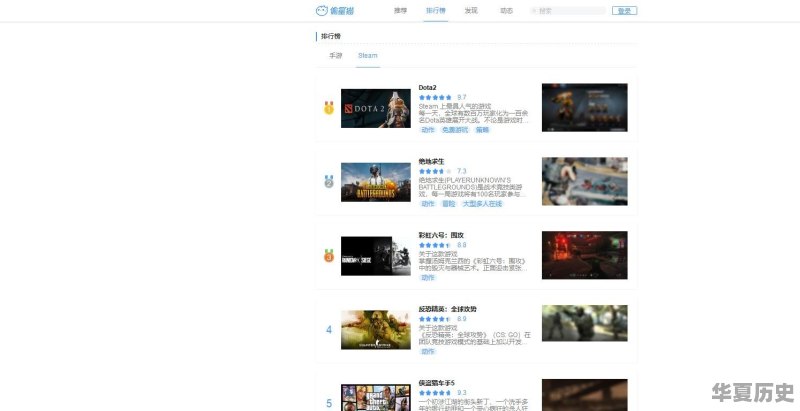800x411 pixels.
Task: Click the 8.9 score of 反恐精英
Action: (462, 319)
